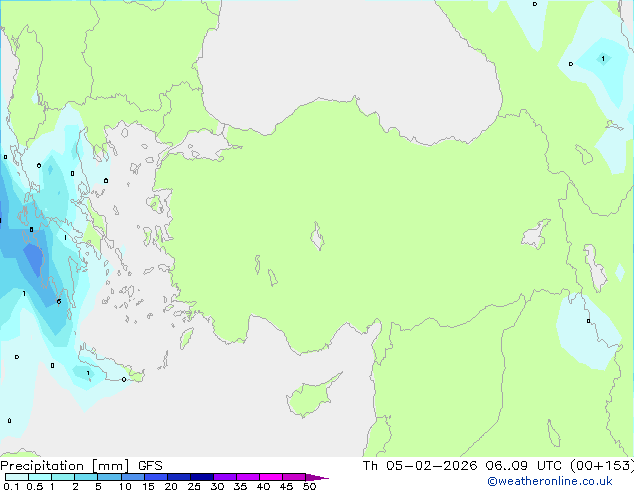Click the legend label '50'
Viewport: 634px width, 490px height.
pos(309,486)
